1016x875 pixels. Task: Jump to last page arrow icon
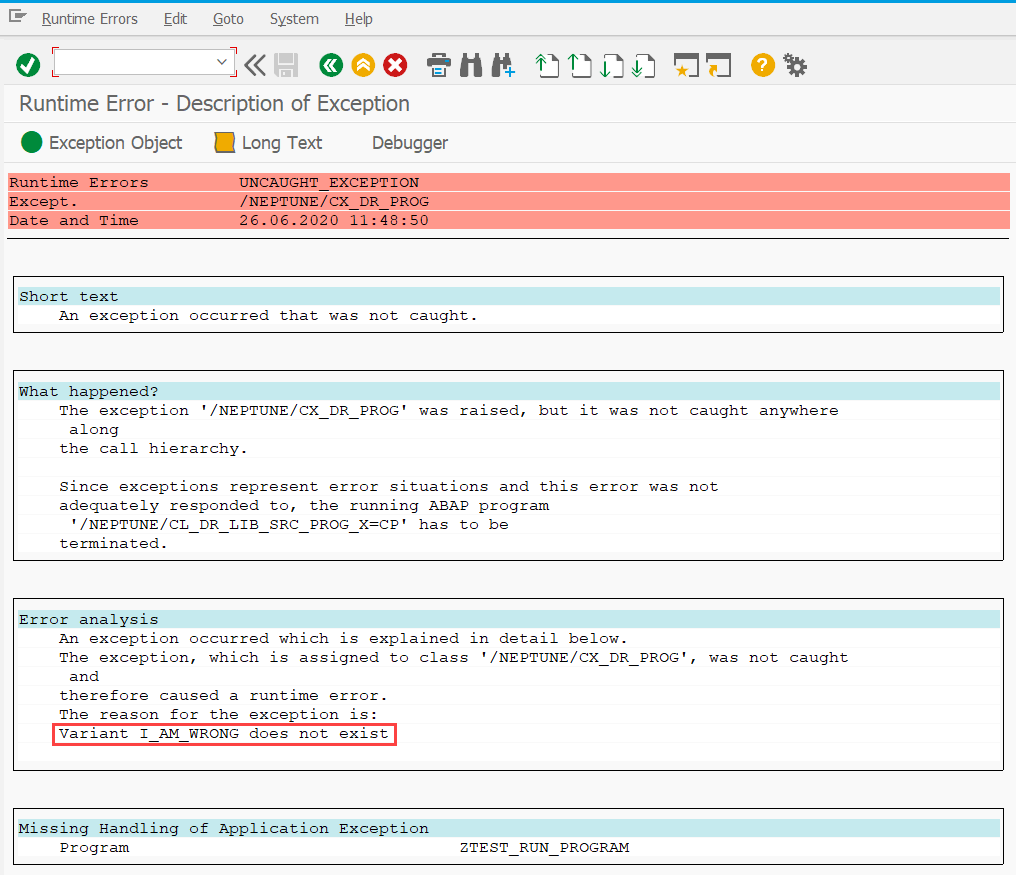coord(644,65)
